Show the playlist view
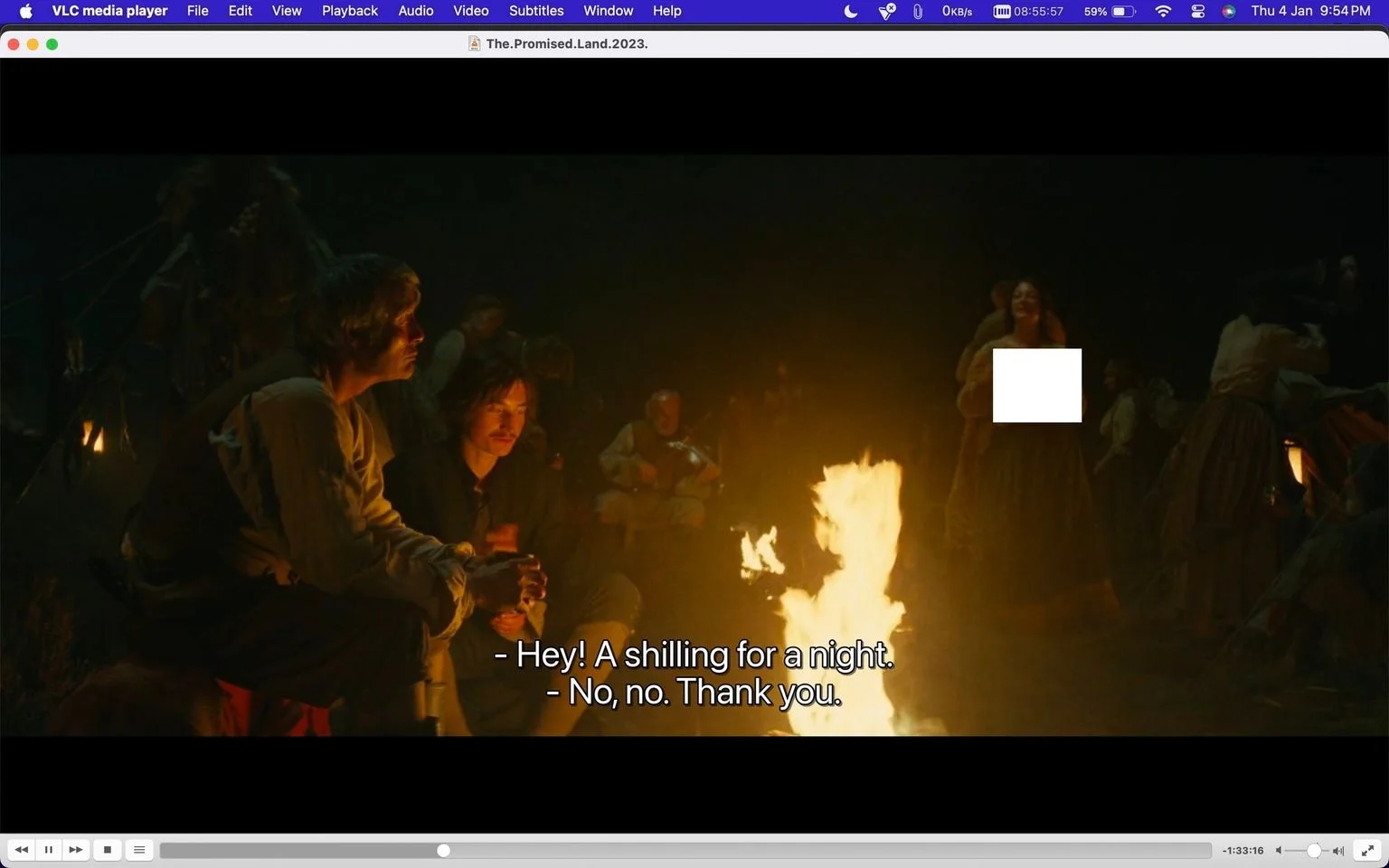 coord(139,850)
